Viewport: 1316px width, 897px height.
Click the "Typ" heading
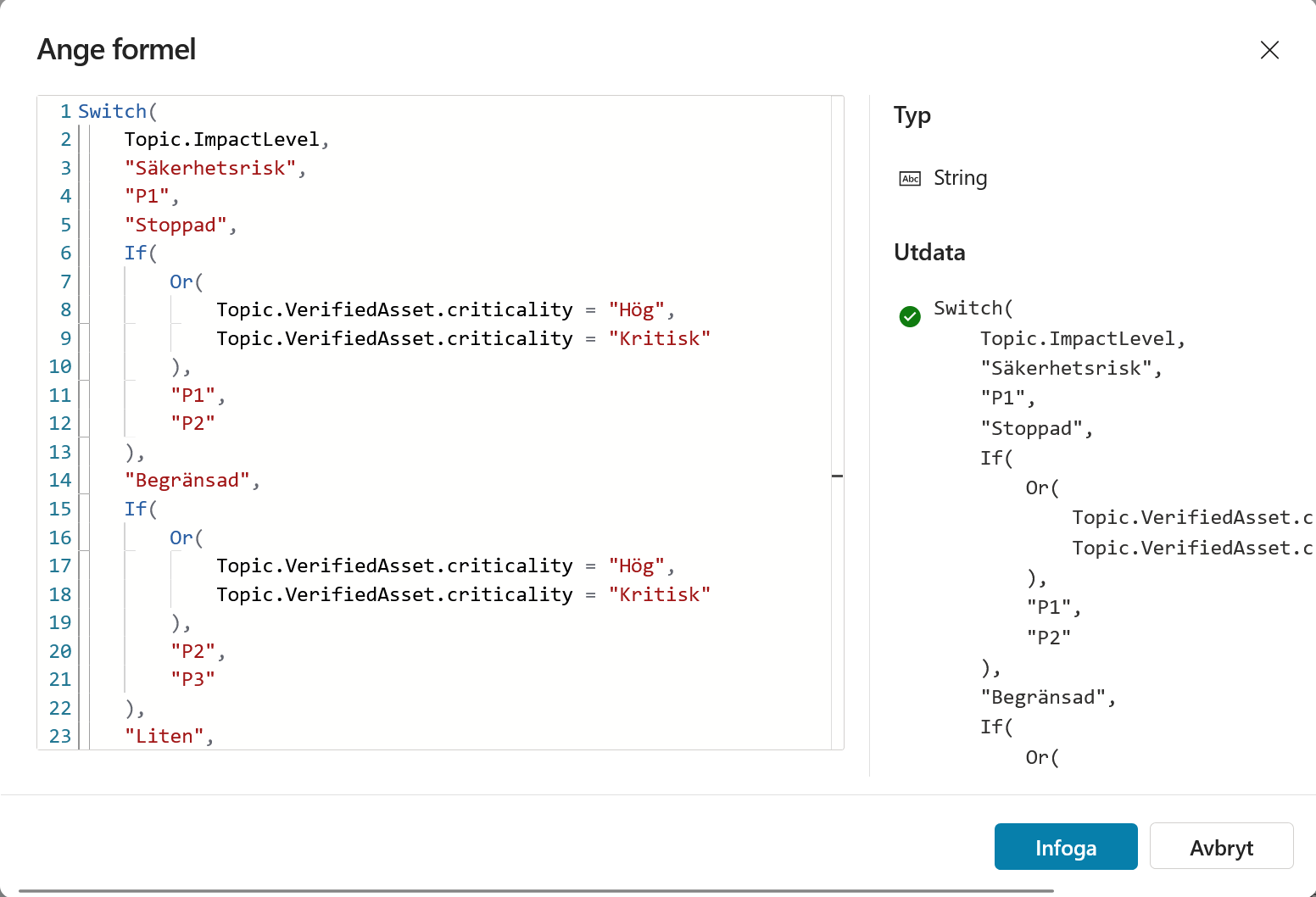pos(912,115)
